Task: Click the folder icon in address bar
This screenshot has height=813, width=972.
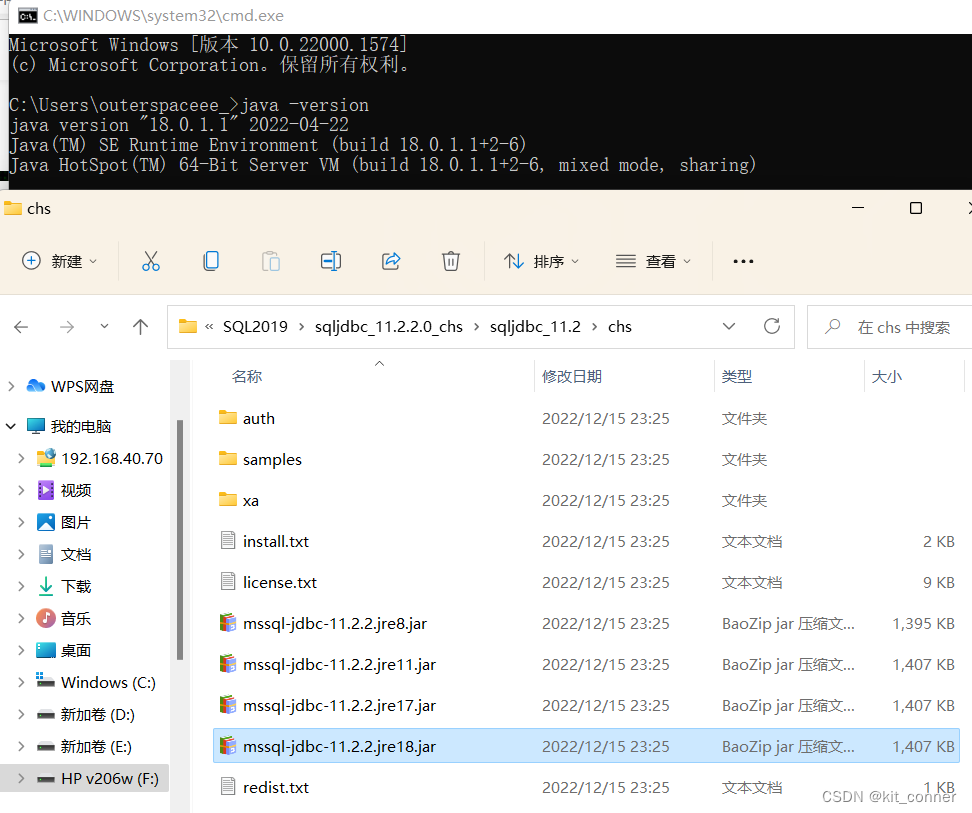Action: pos(188,326)
